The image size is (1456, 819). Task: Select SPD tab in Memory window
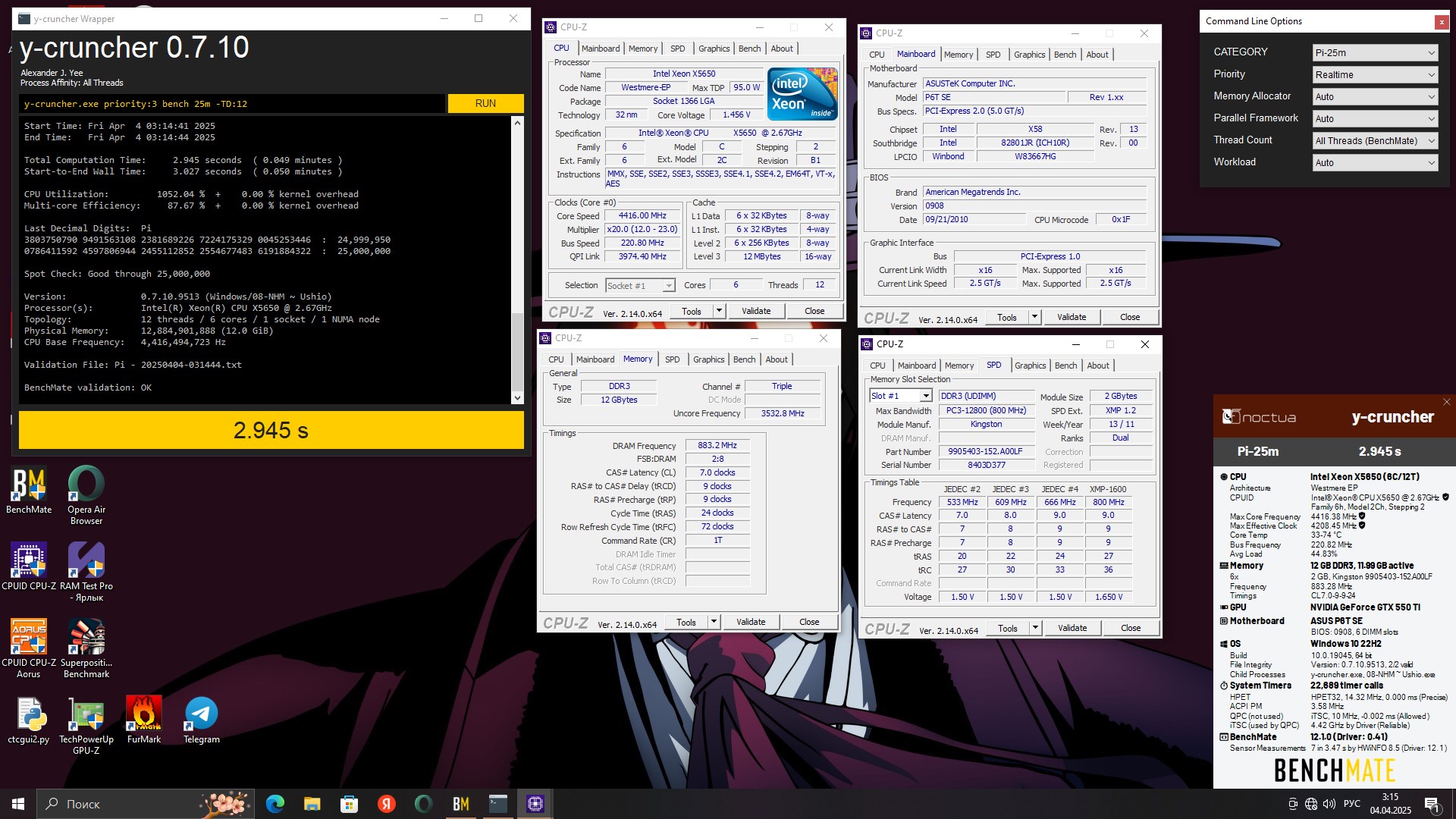(672, 359)
